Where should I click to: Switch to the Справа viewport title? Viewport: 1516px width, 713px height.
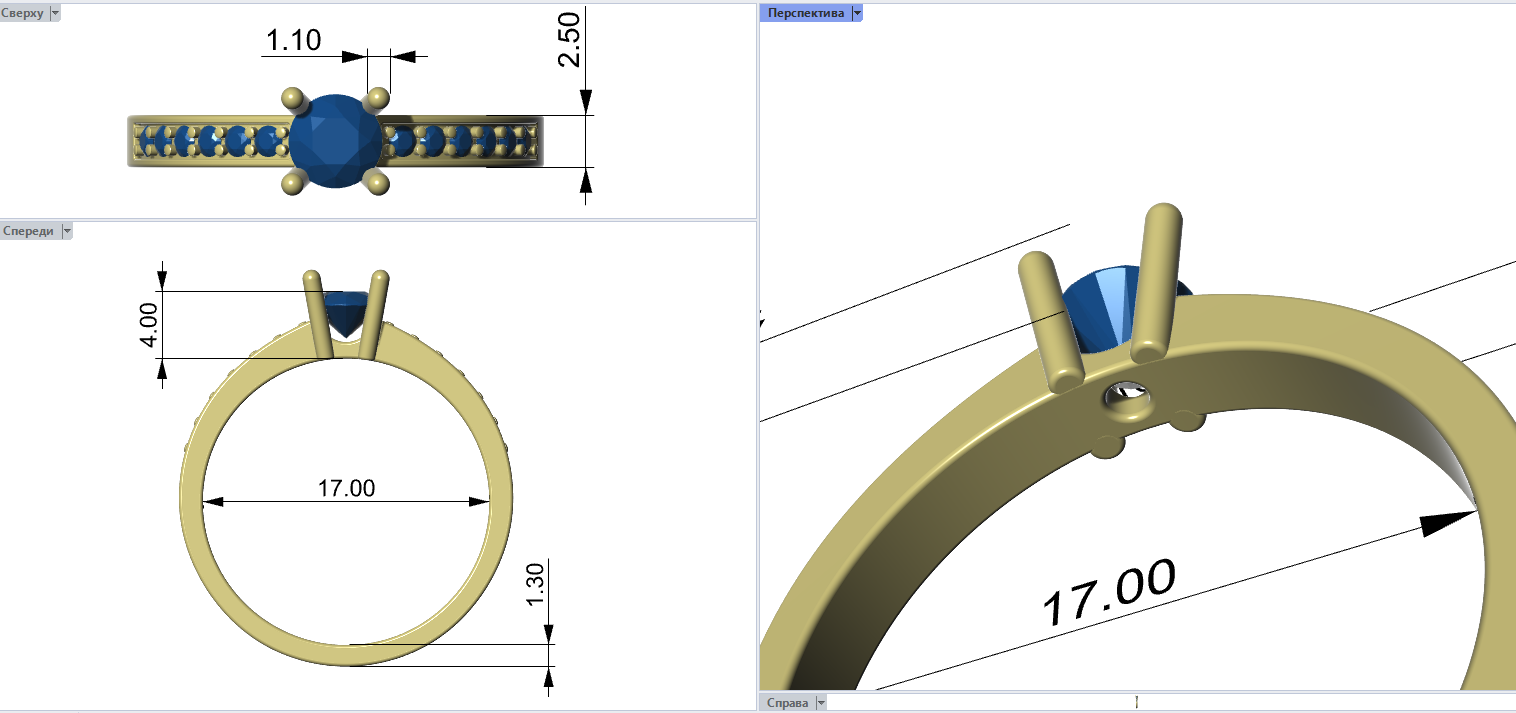[788, 703]
